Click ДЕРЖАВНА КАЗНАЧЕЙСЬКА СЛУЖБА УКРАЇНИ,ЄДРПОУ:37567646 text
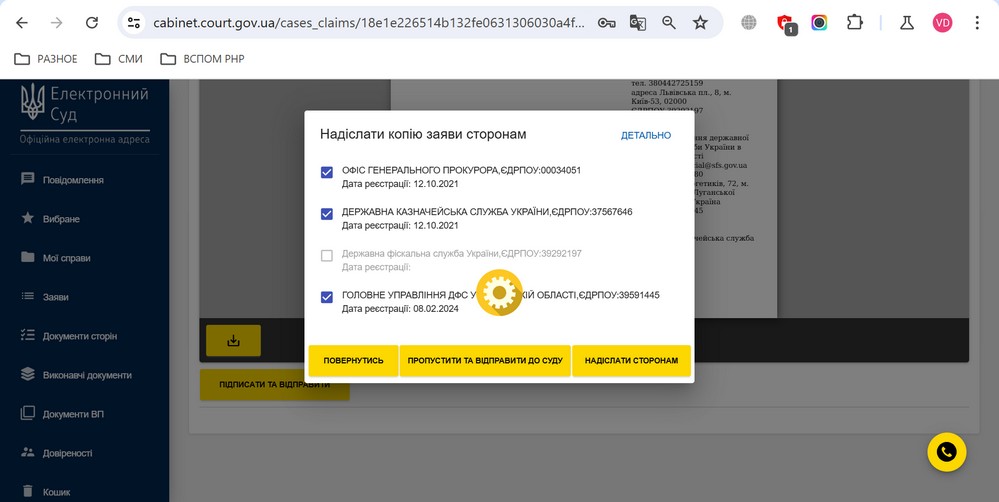 (x=487, y=212)
